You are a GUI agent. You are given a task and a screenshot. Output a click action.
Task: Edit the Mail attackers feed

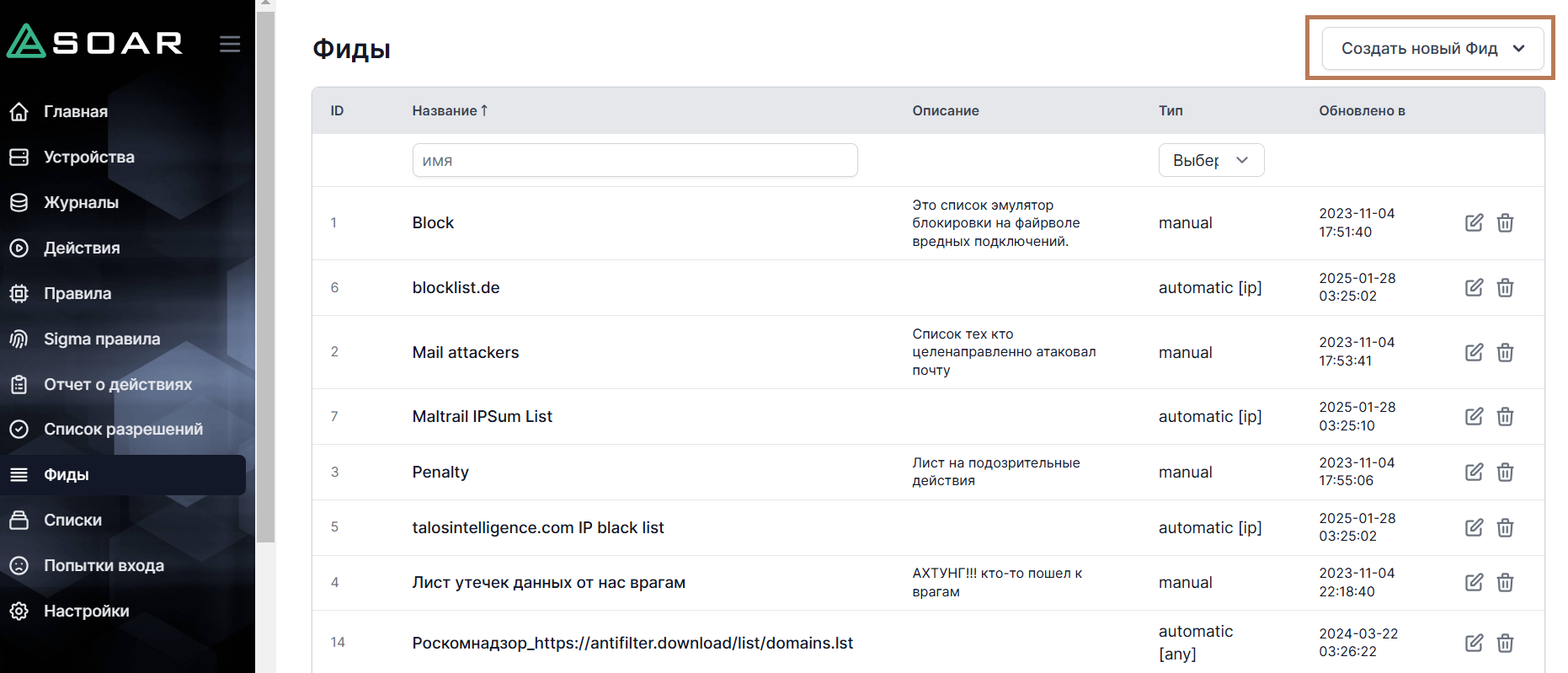coord(1474,352)
